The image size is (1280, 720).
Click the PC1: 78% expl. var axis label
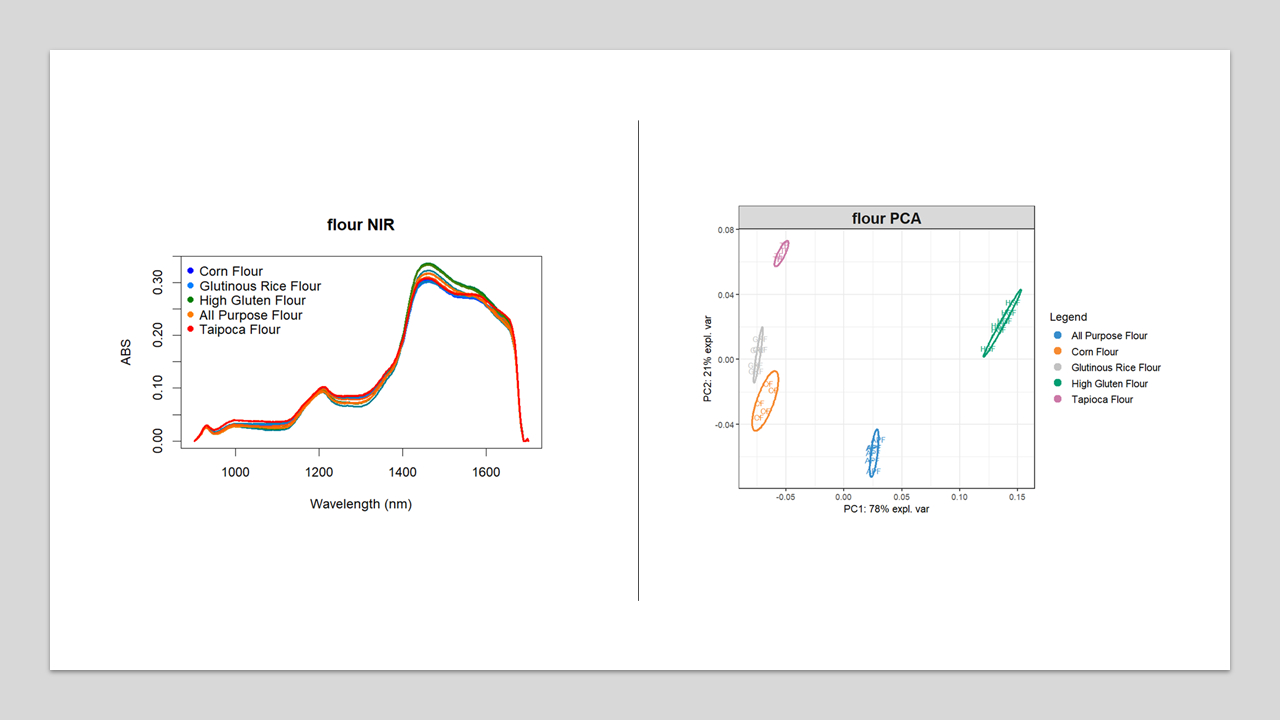(x=884, y=508)
